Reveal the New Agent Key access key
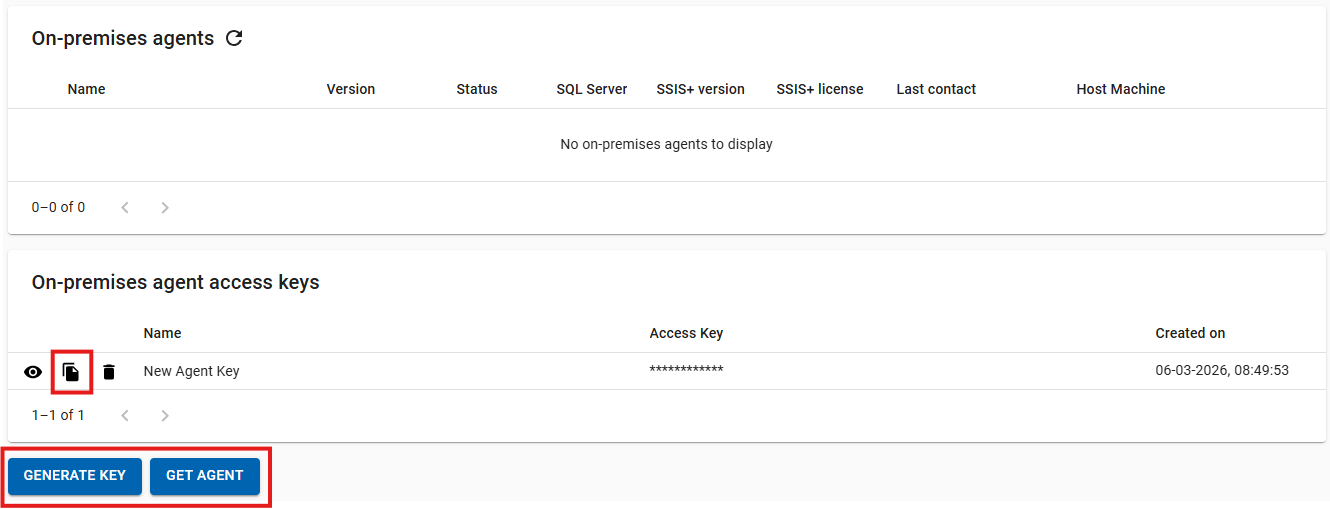1330x509 pixels. pyautogui.click(x=33, y=372)
